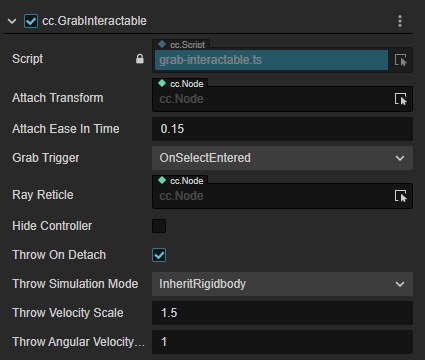Click the lock icon beside Script
The image size is (425, 360).
click(140, 59)
